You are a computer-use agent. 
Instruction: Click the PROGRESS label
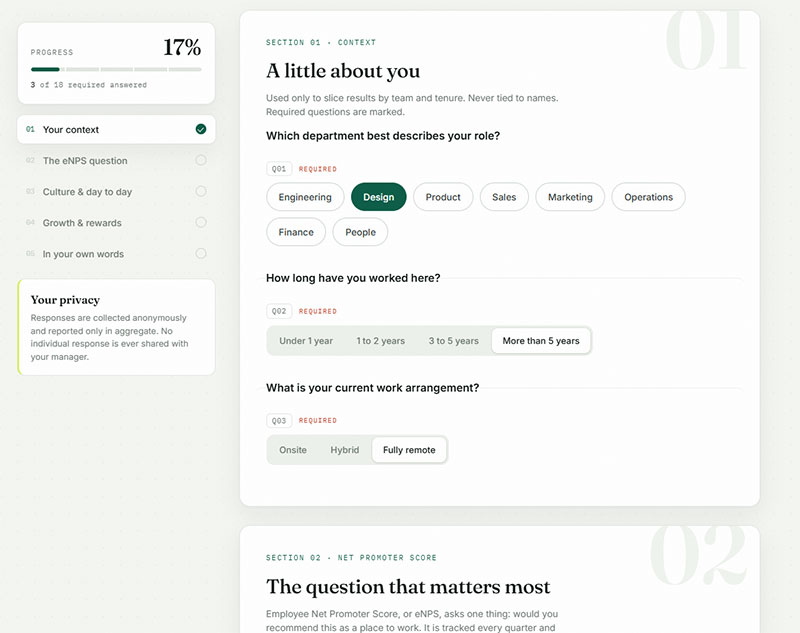pyautogui.click(x=52, y=52)
